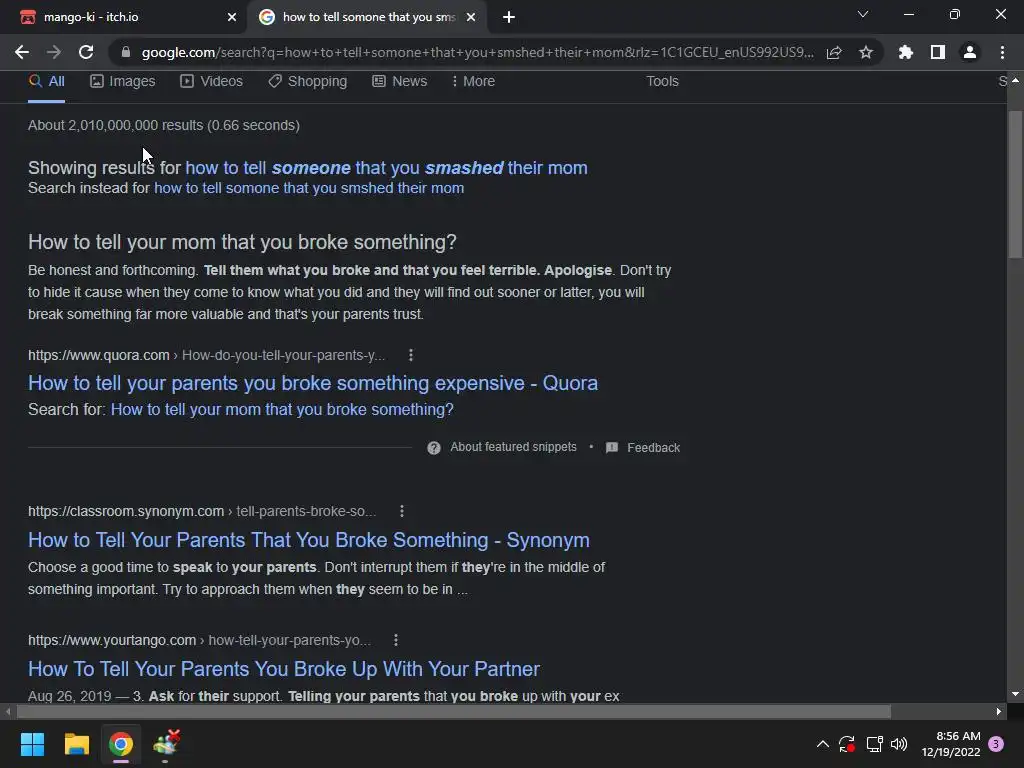Click the featured snippet question mark icon
Screen dimensions: 1024x768
(x=434, y=448)
